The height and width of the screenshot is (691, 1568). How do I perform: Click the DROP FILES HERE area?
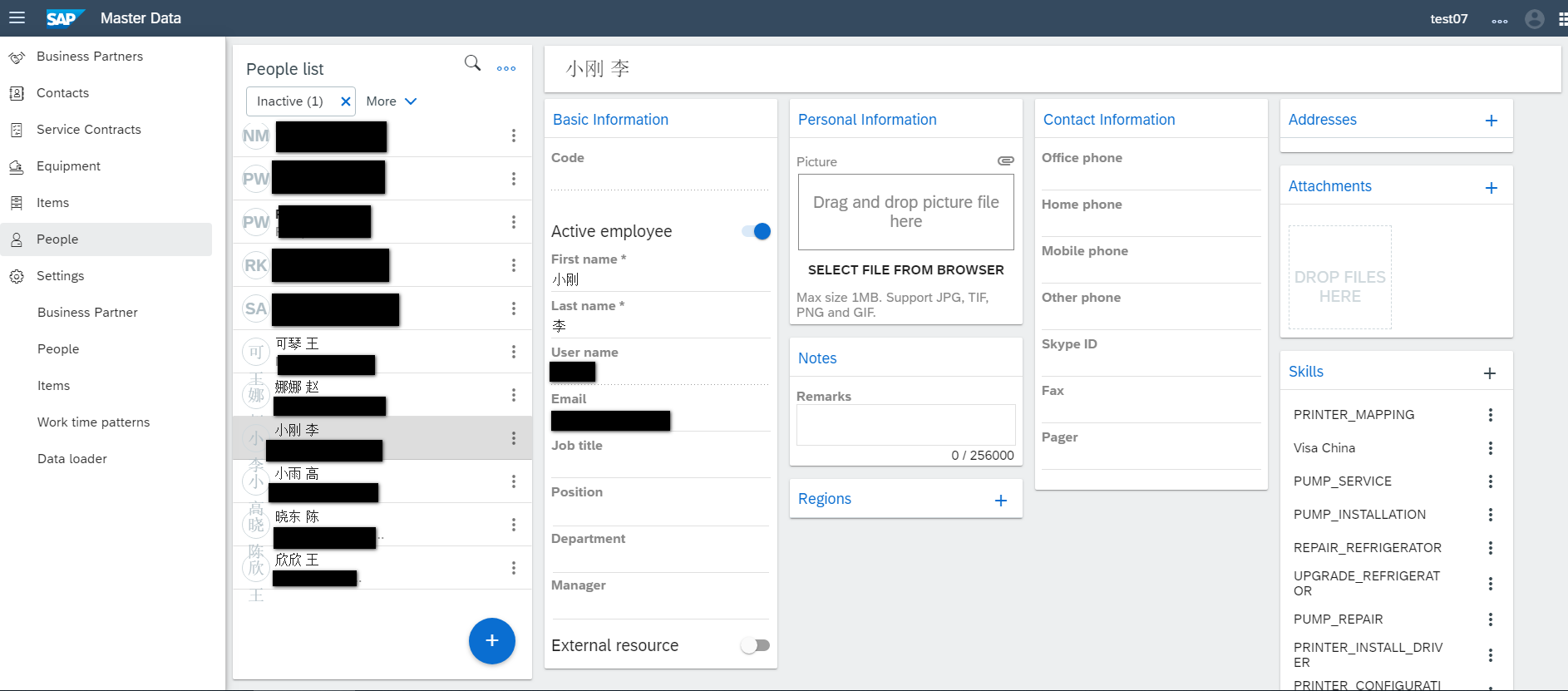[x=1340, y=278]
